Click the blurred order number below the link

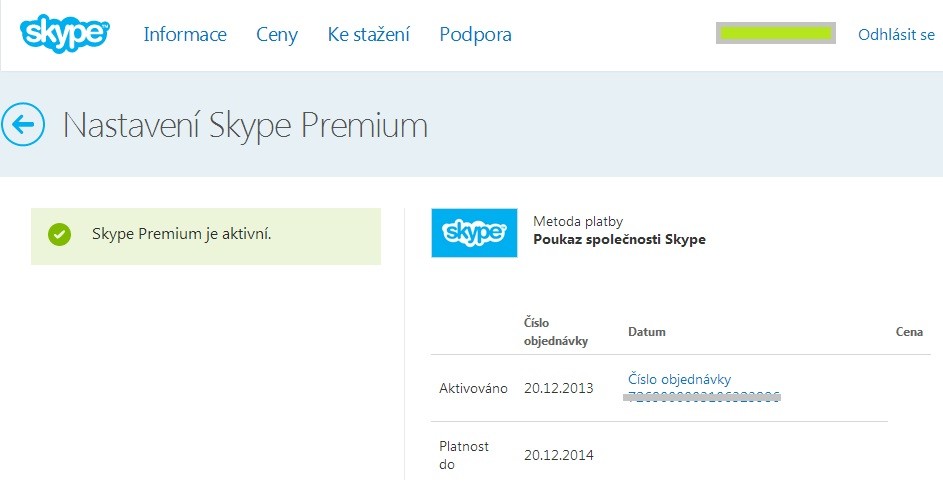coord(702,397)
